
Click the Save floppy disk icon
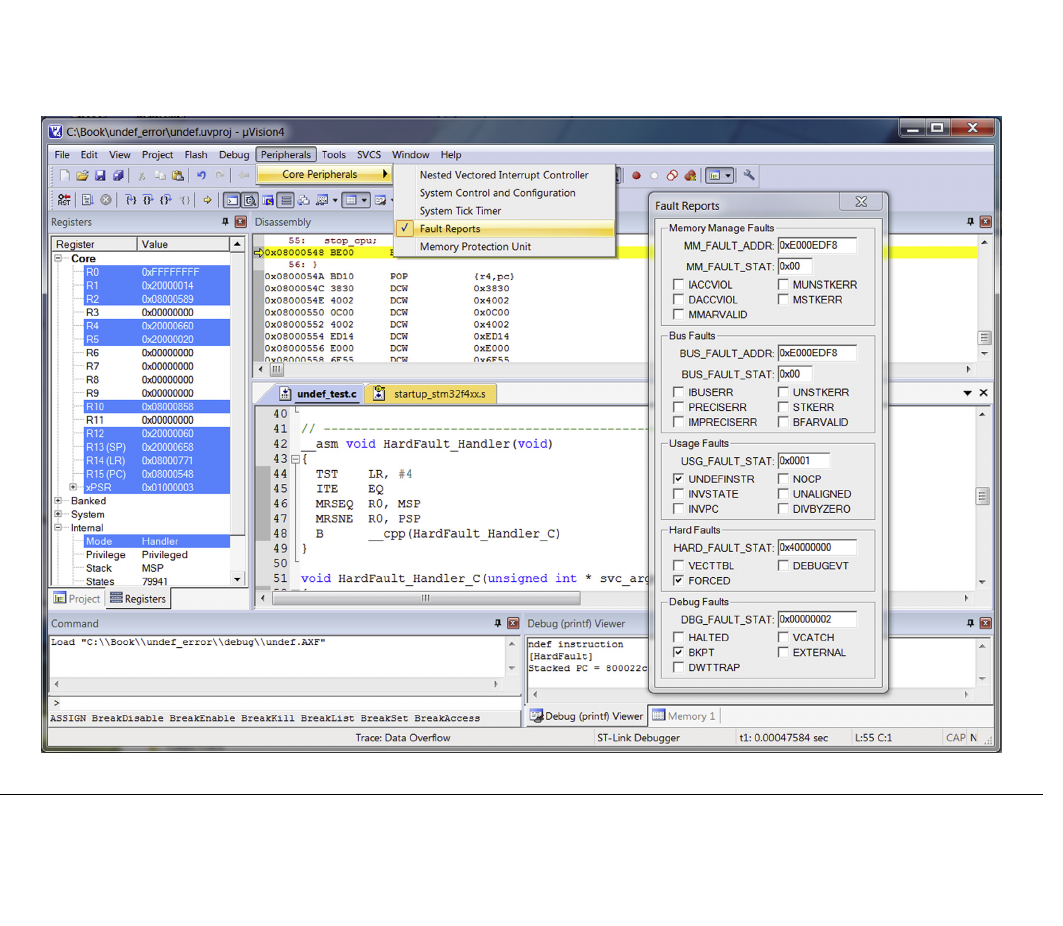[100, 176]
